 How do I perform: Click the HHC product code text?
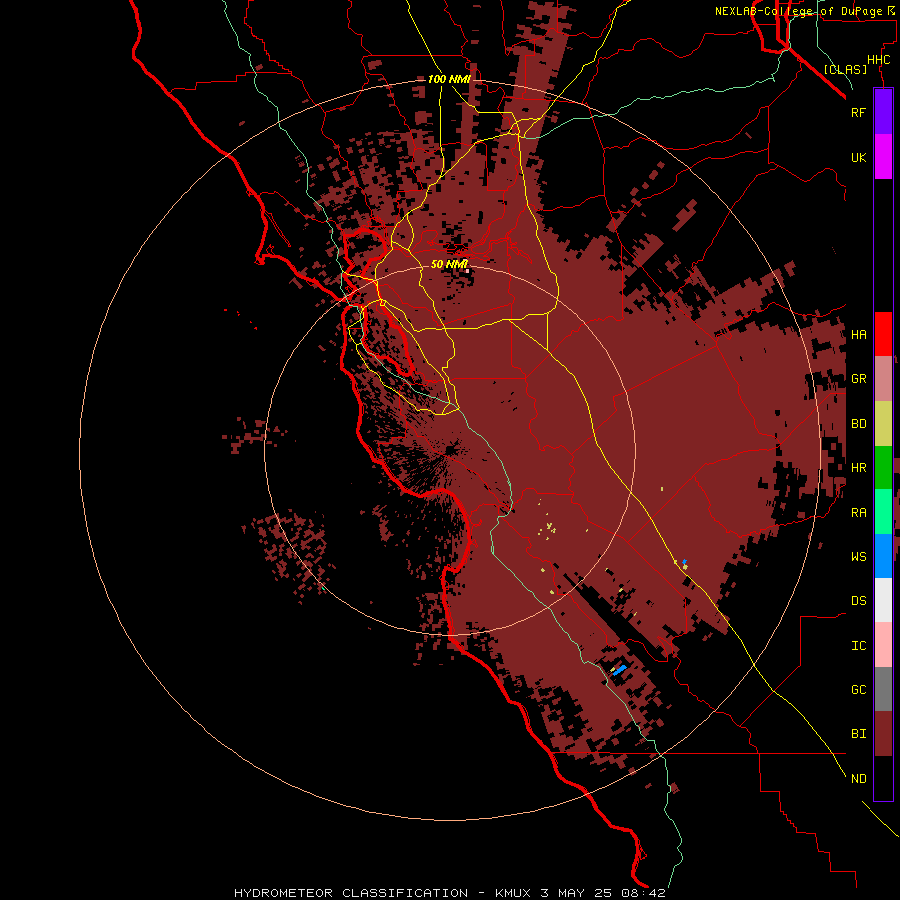878,60
